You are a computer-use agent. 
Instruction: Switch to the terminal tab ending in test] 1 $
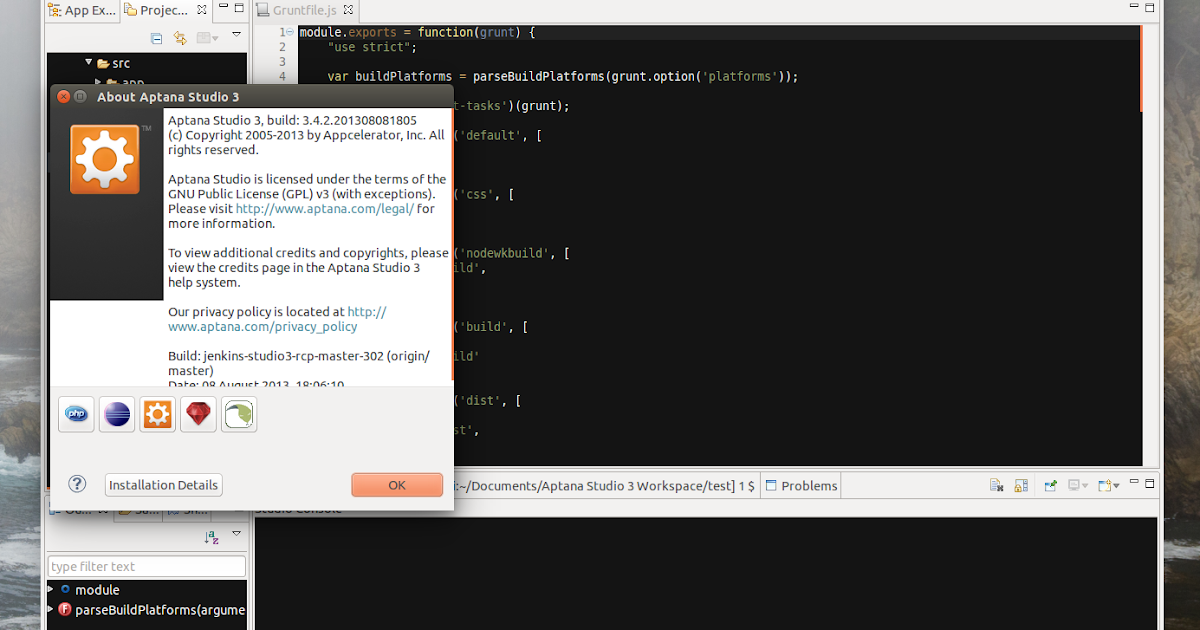click(605, 486)
